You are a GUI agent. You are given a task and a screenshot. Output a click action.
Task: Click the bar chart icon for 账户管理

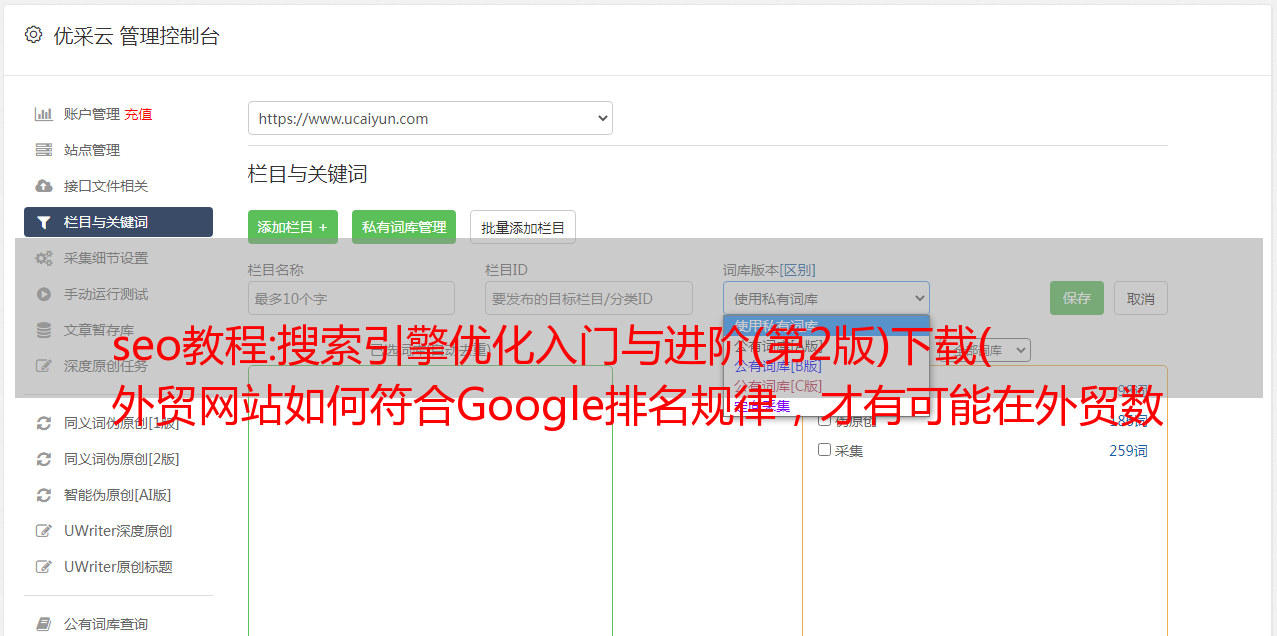click(43, 114)
